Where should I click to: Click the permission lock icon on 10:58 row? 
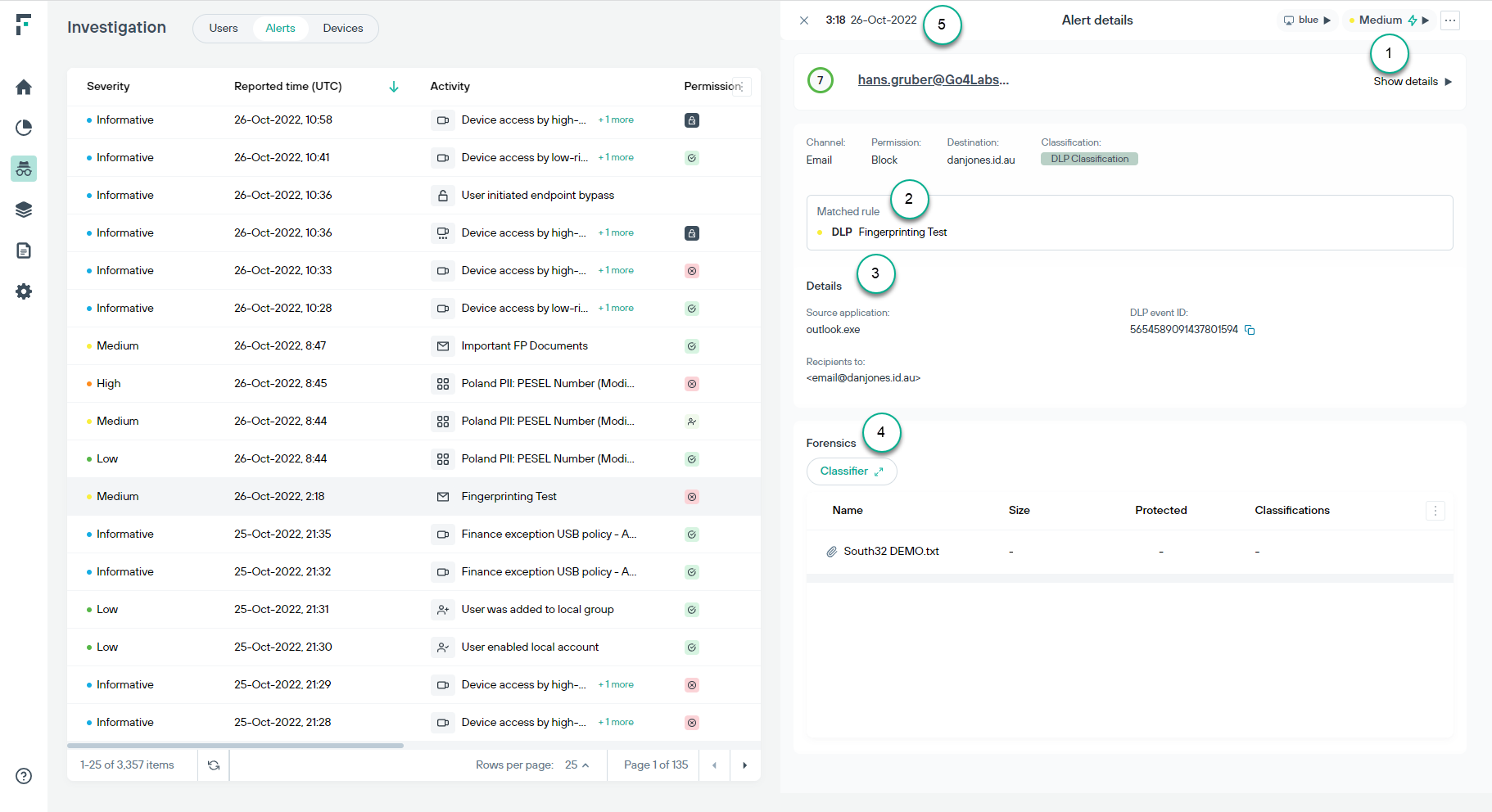coord(692,120)
